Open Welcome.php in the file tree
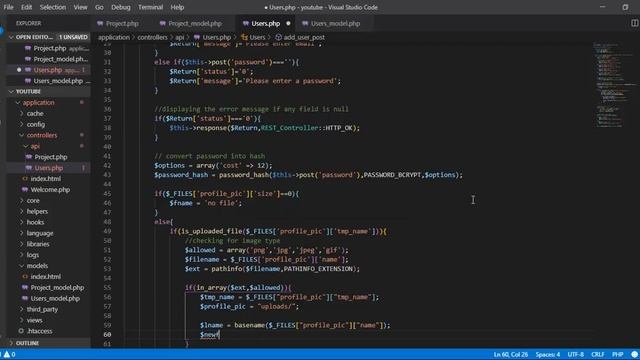 click(x=50, y=189)
